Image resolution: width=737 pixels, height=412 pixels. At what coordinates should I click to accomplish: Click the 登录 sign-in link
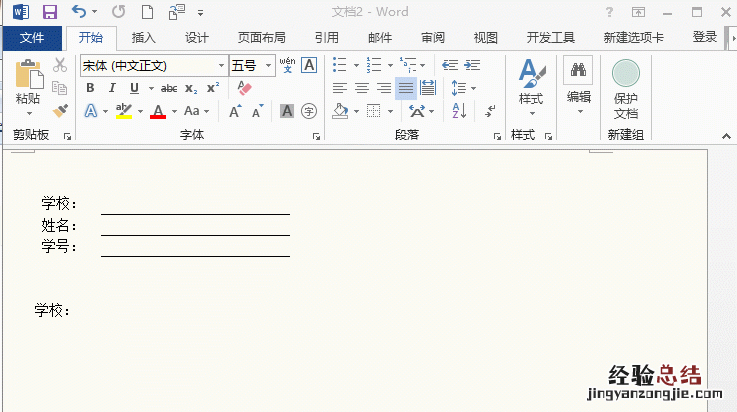click(x=704, y=38)
